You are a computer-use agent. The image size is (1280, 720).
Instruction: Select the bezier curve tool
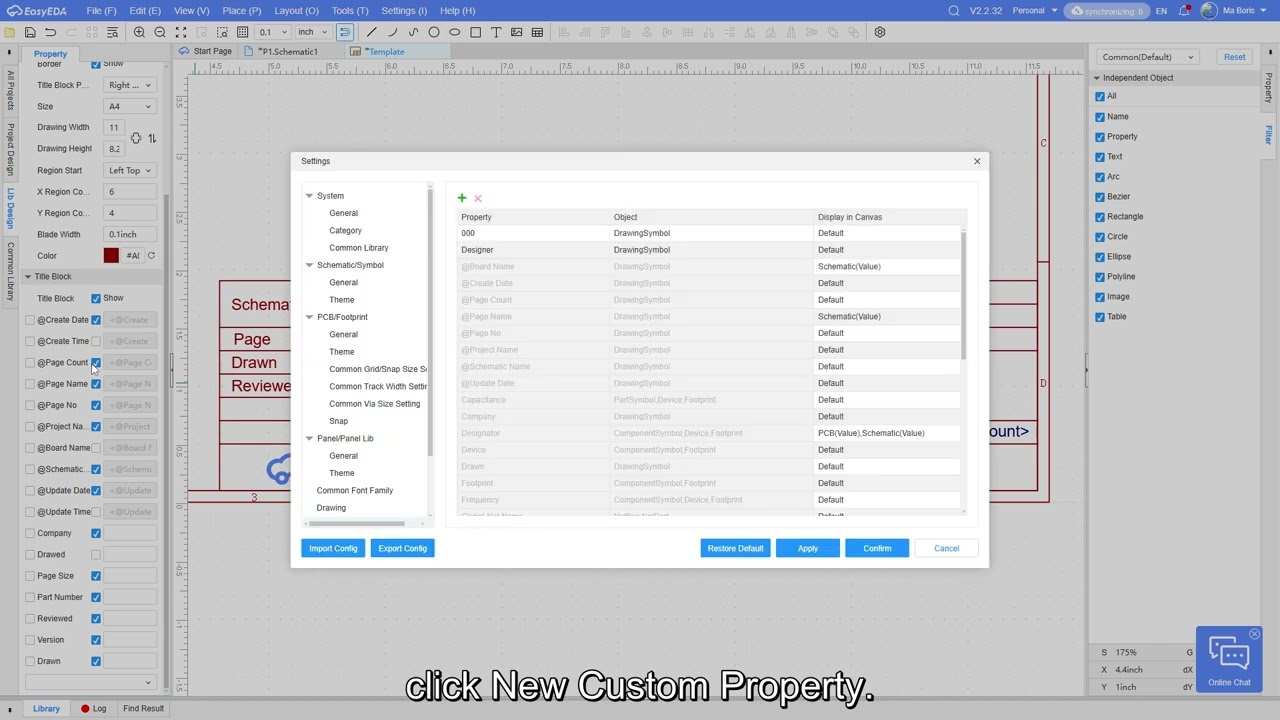[413, 32]
